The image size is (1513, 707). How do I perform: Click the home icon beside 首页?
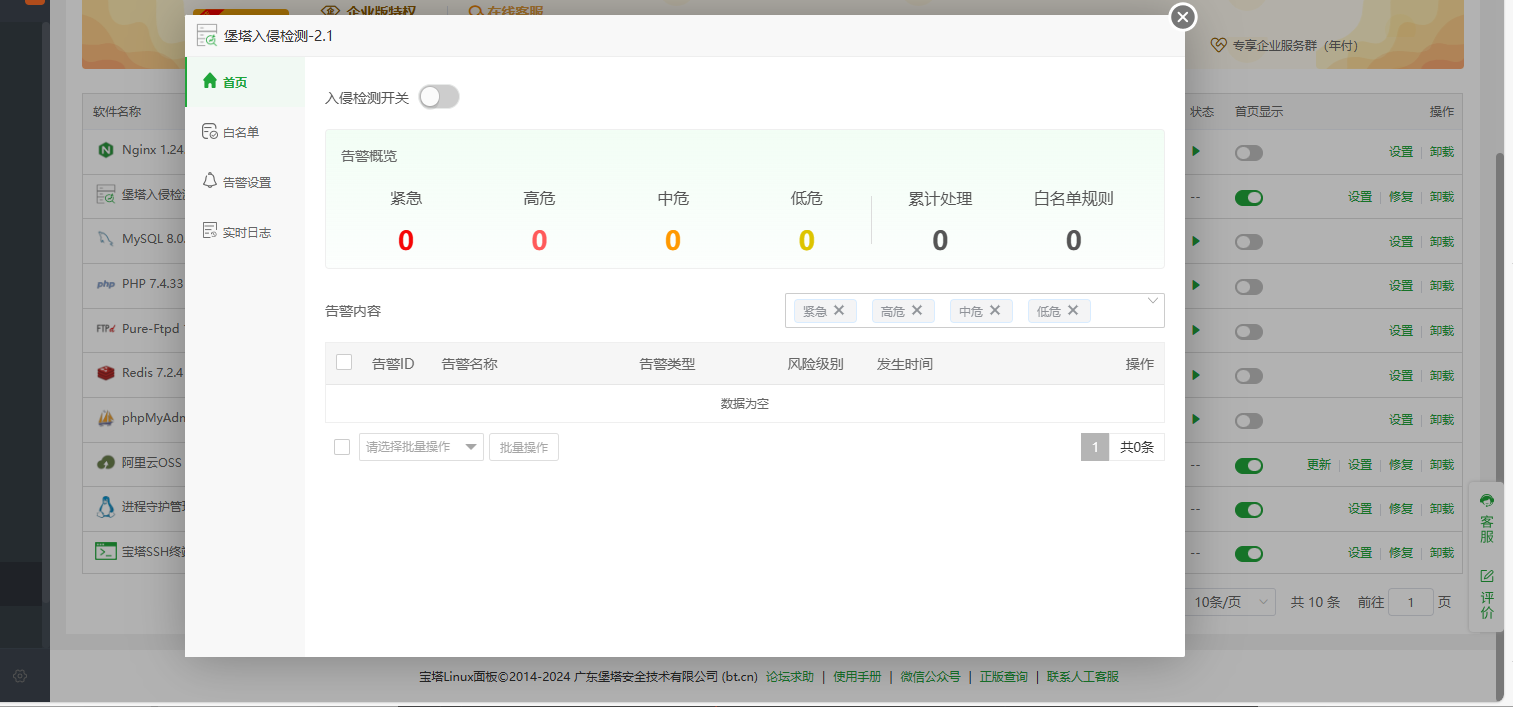(x=210, y=81)
